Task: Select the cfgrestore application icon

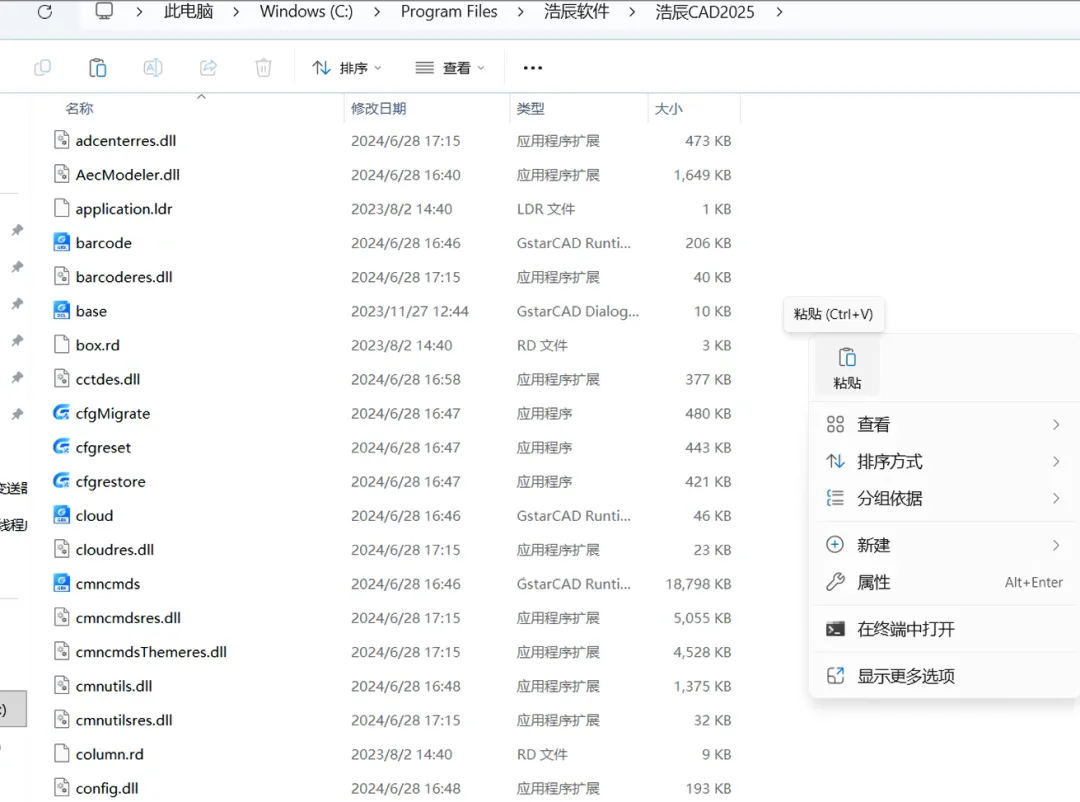Action: tap(61, 480)
